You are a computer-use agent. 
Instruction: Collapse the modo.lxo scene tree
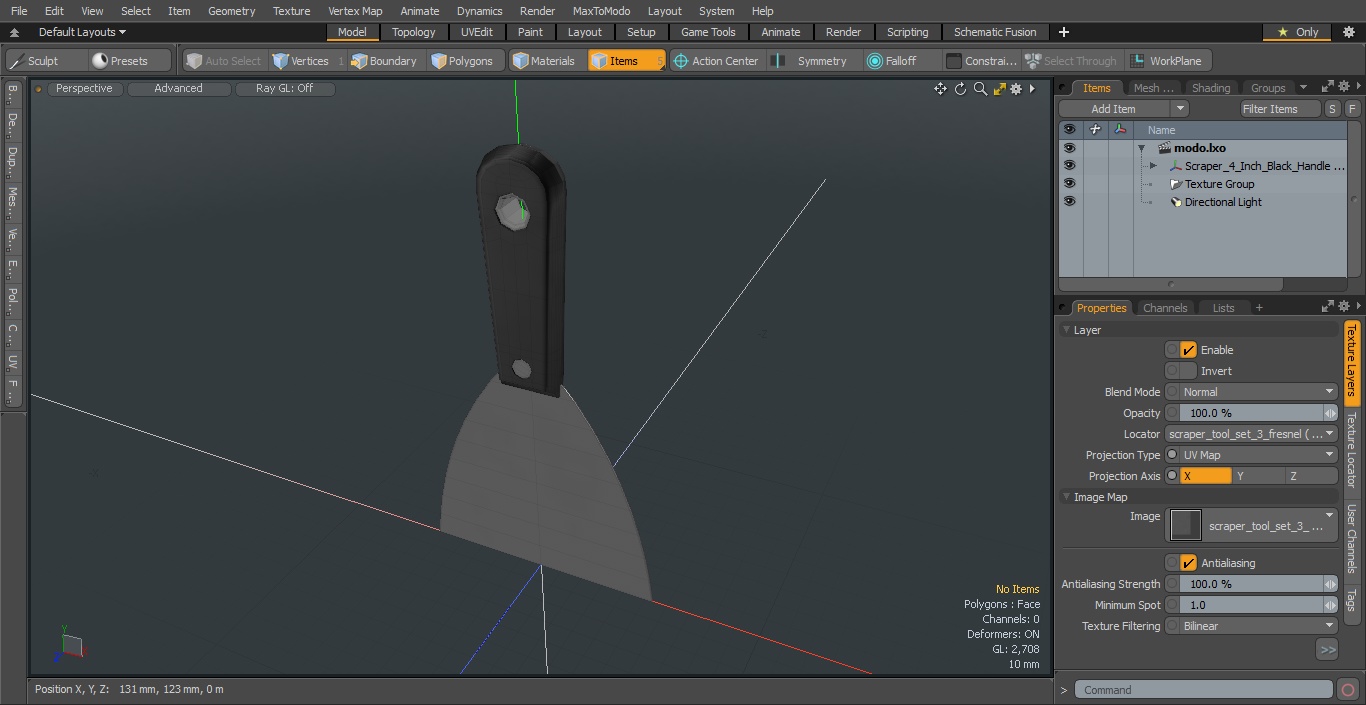1141,148
